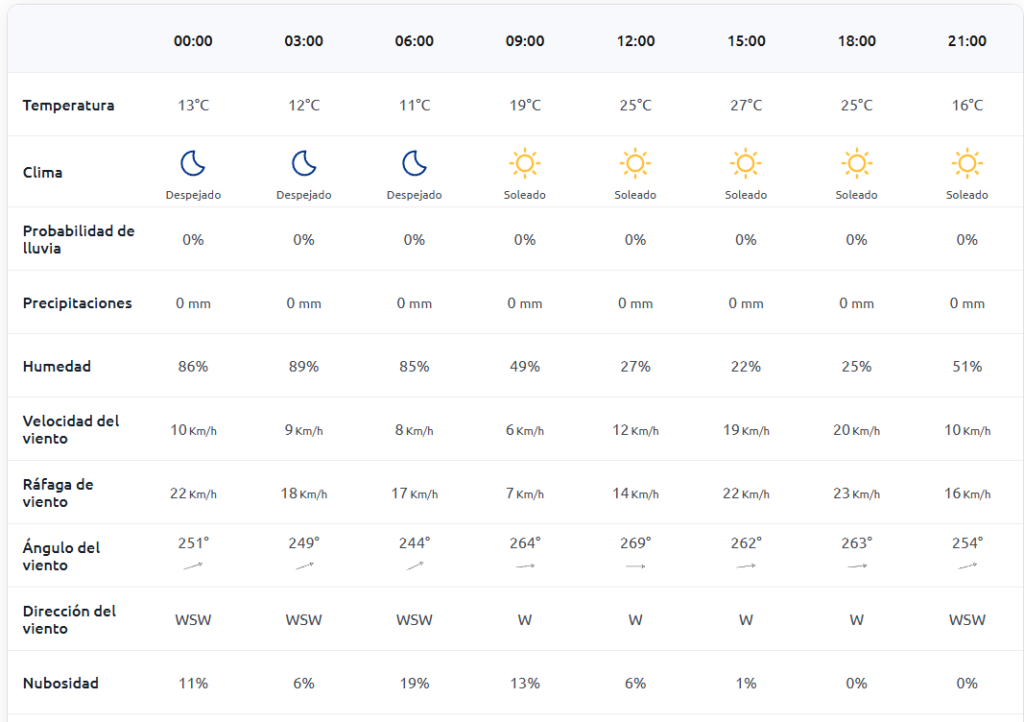Click the wind arrow below 251° angle

[193, 566]
